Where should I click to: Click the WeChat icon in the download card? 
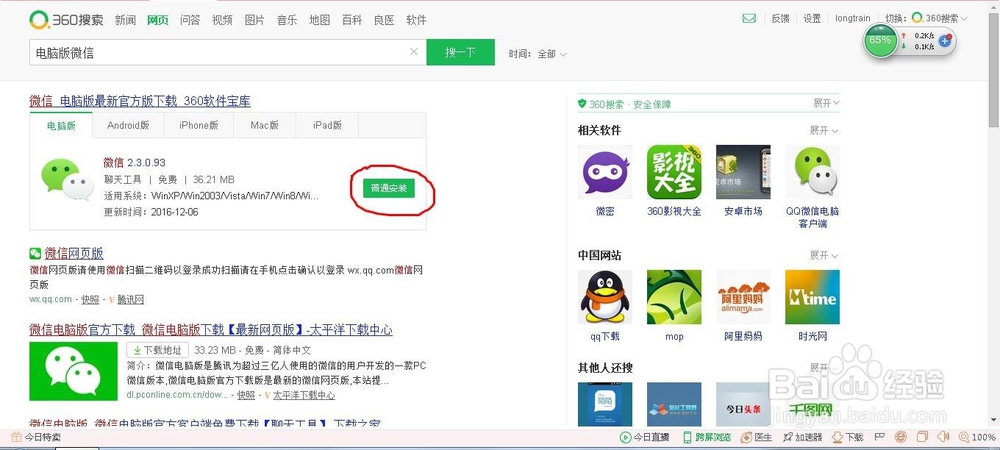pos(68,179)
